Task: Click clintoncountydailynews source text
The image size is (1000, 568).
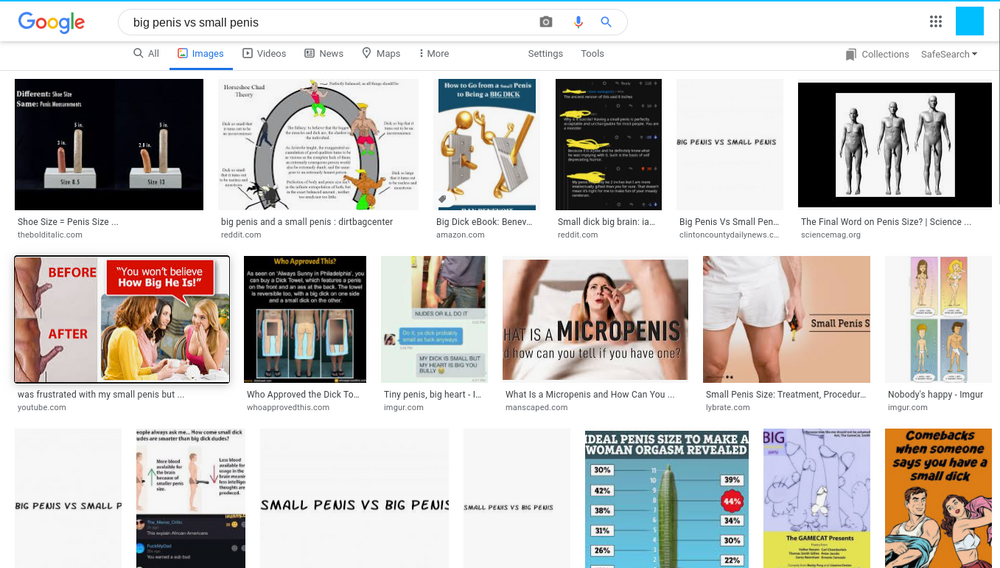Action: (729, 235)
